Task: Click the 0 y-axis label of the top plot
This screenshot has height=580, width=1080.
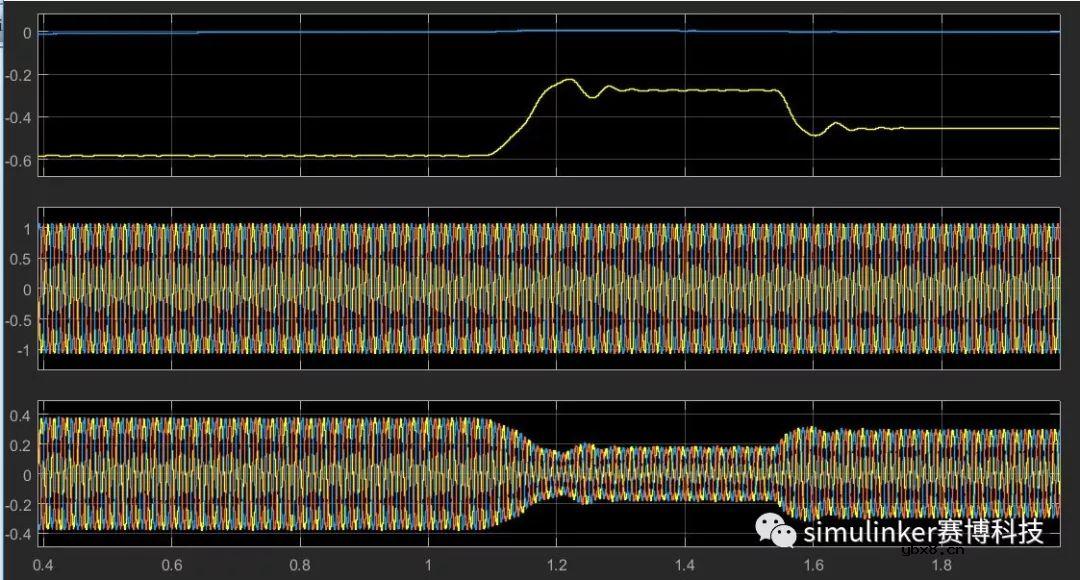Action: pos(28,32)
